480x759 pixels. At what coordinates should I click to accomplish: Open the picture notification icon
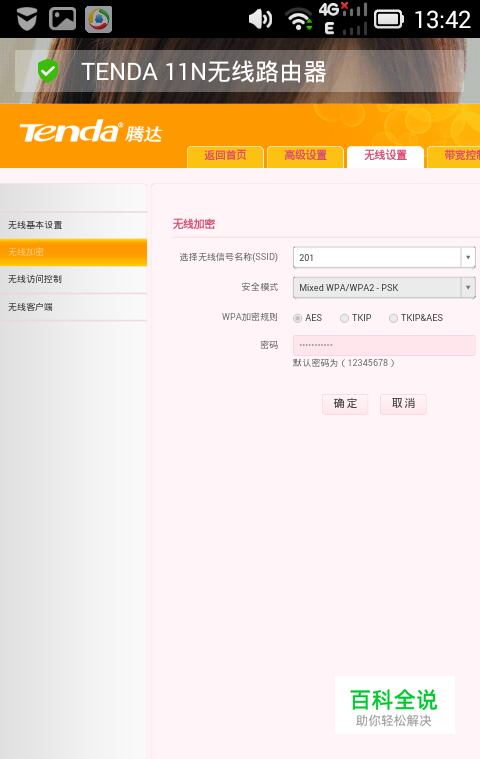pyautogui.click(x=62, y=19)
